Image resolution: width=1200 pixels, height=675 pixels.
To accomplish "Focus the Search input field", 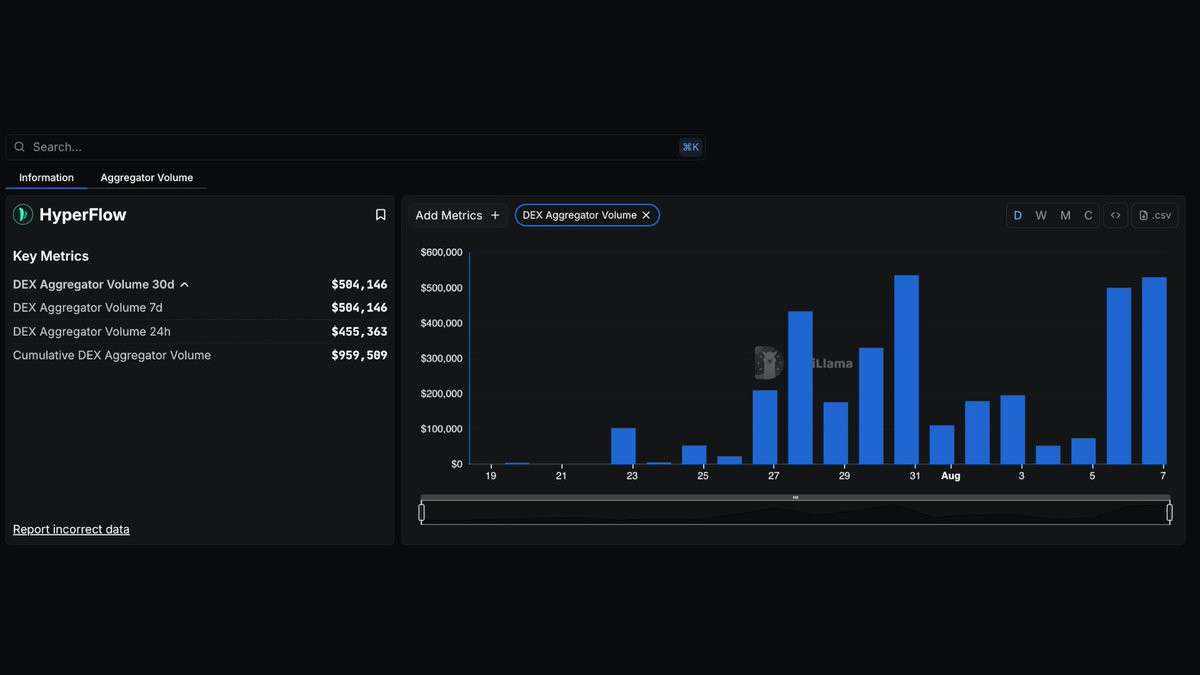I will tap(355, 147).
